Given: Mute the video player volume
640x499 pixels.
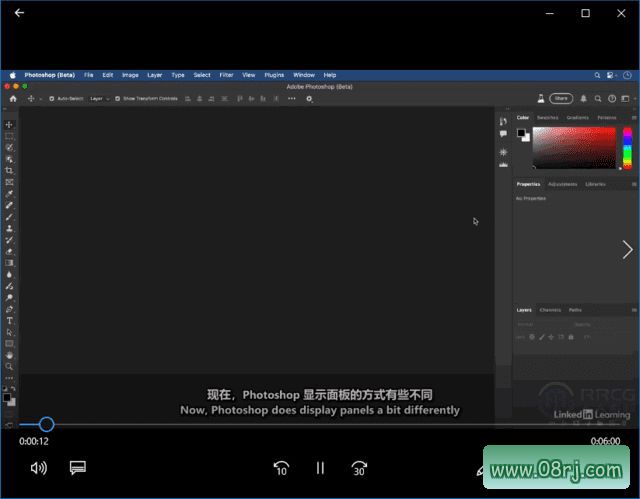Looking at the screenshot, I should [39, 467].
